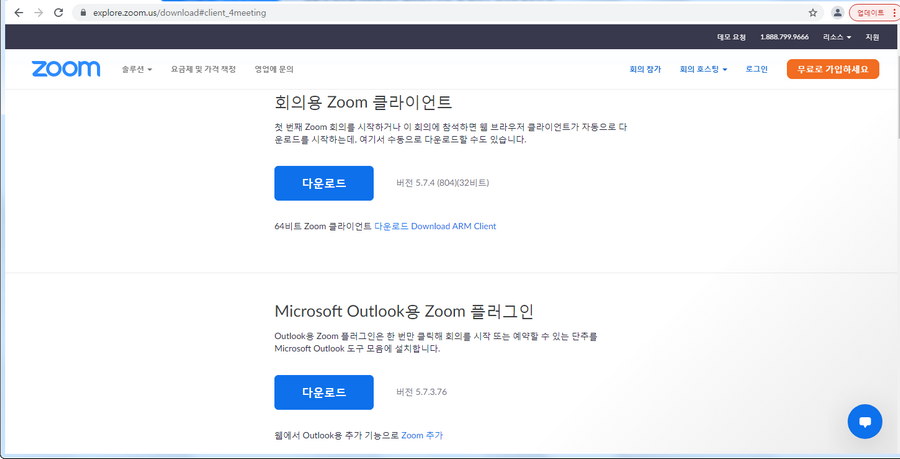Viewport: 900px width, 459px height.
Task: Click the 업데이트 browser update button
Action: coord(870,13)
